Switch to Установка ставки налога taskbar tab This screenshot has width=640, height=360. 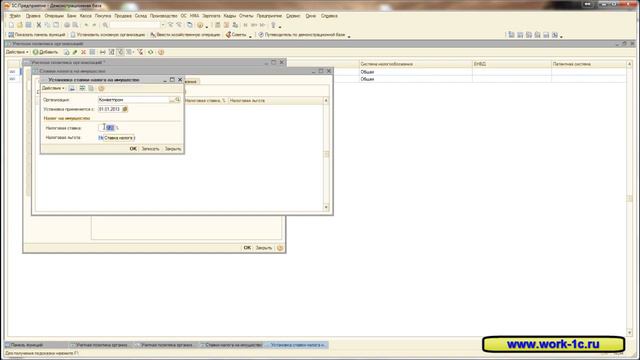[296, 345]
